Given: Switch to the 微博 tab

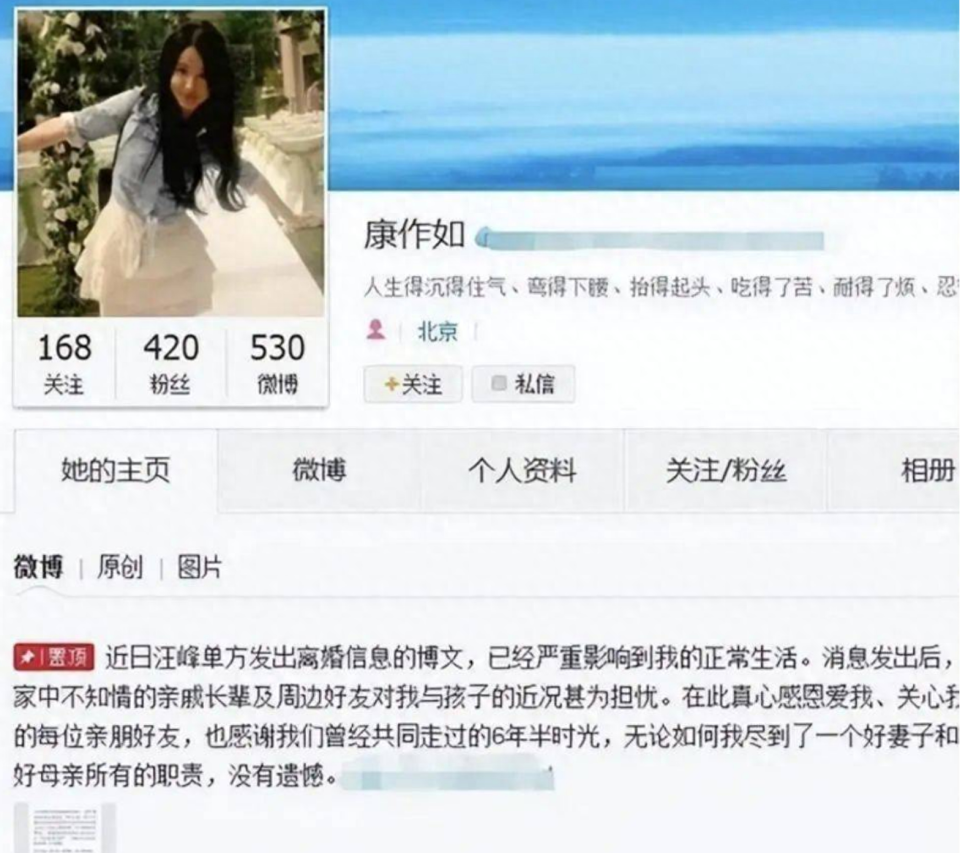Looking at the screenshot, I should pos(319,470).
